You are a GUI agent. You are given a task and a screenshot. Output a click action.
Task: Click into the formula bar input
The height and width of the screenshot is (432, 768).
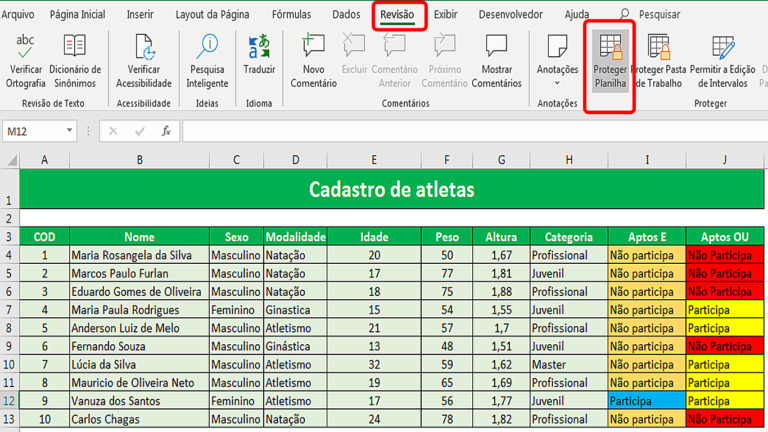474,131
